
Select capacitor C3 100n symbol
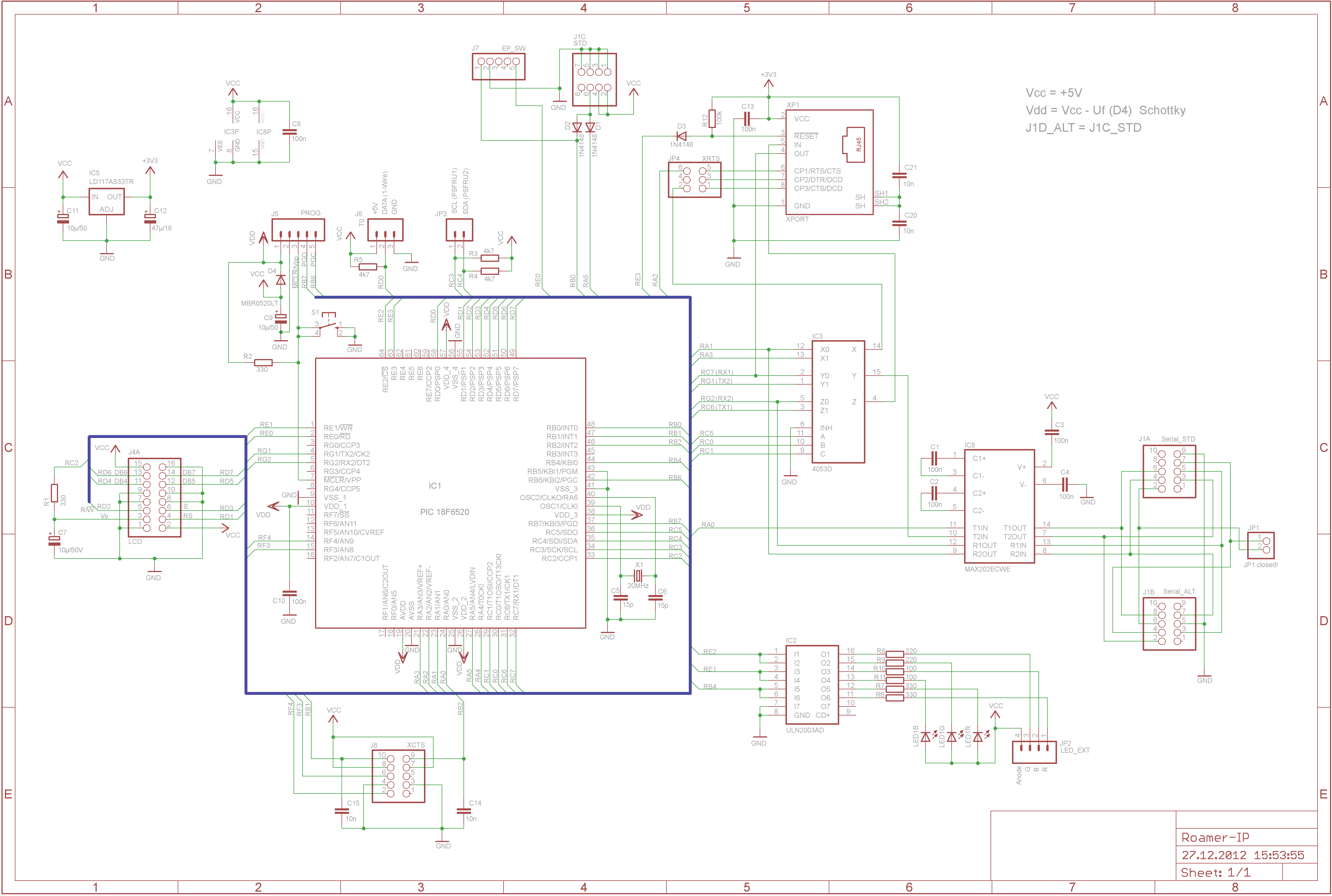click(1051, 432)
